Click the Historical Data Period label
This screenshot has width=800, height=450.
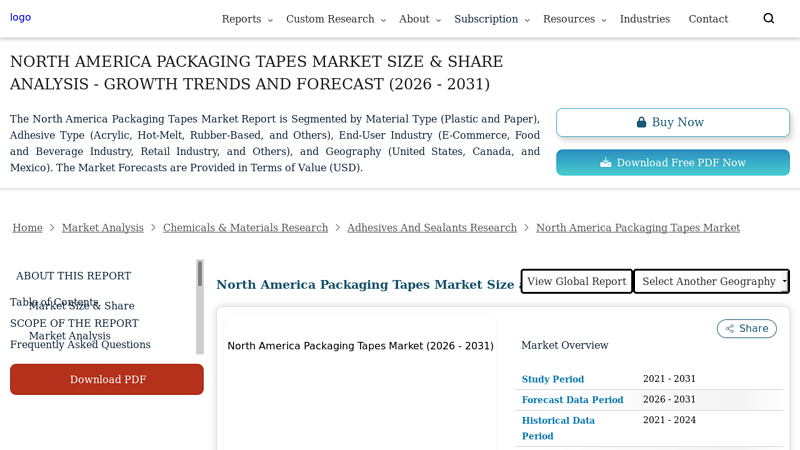click(x=558, y=428)
